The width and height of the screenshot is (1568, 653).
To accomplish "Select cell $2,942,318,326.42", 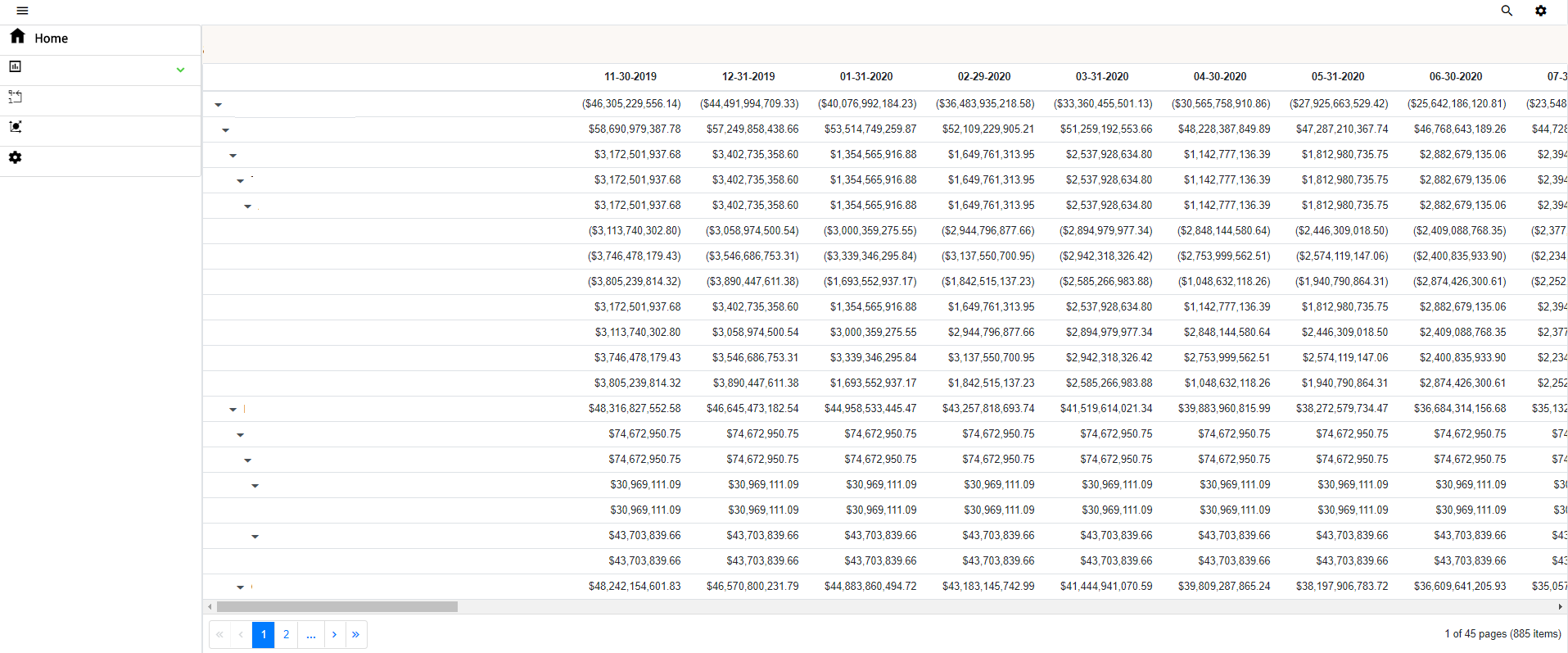I will pyautogui.click(x=1109, y=358).
